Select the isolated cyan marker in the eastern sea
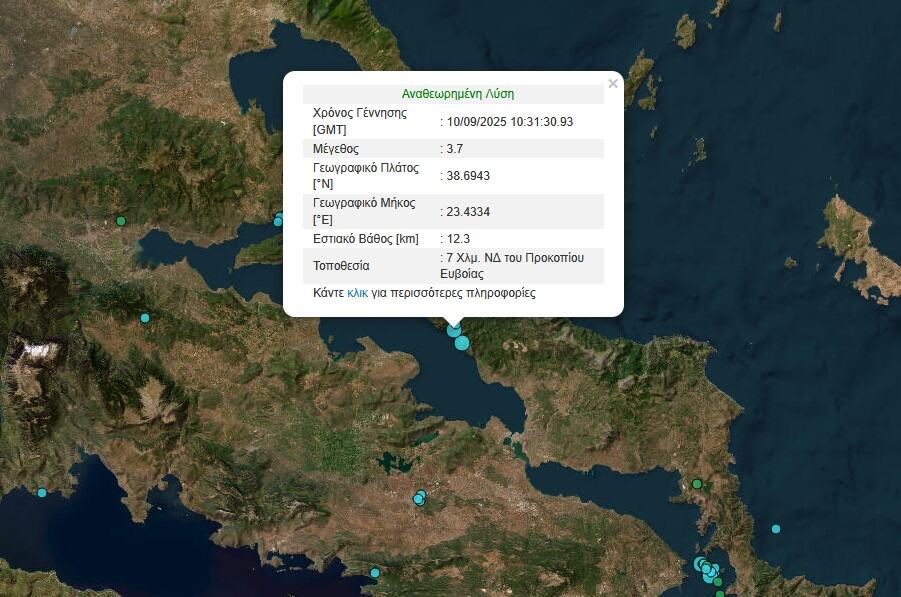 tap(775, 529)
